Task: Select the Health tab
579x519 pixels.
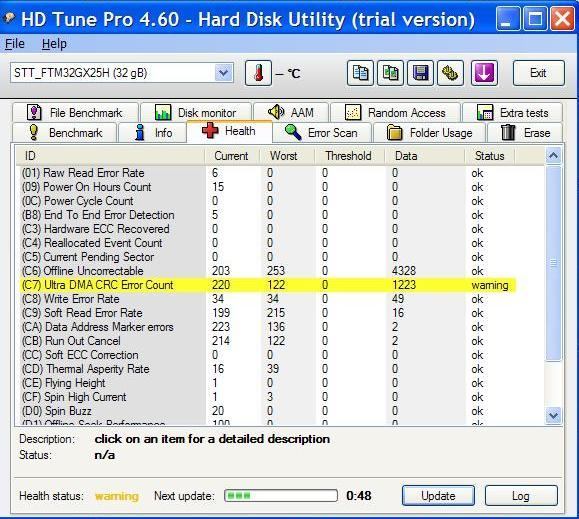Action: coord(229,131)
